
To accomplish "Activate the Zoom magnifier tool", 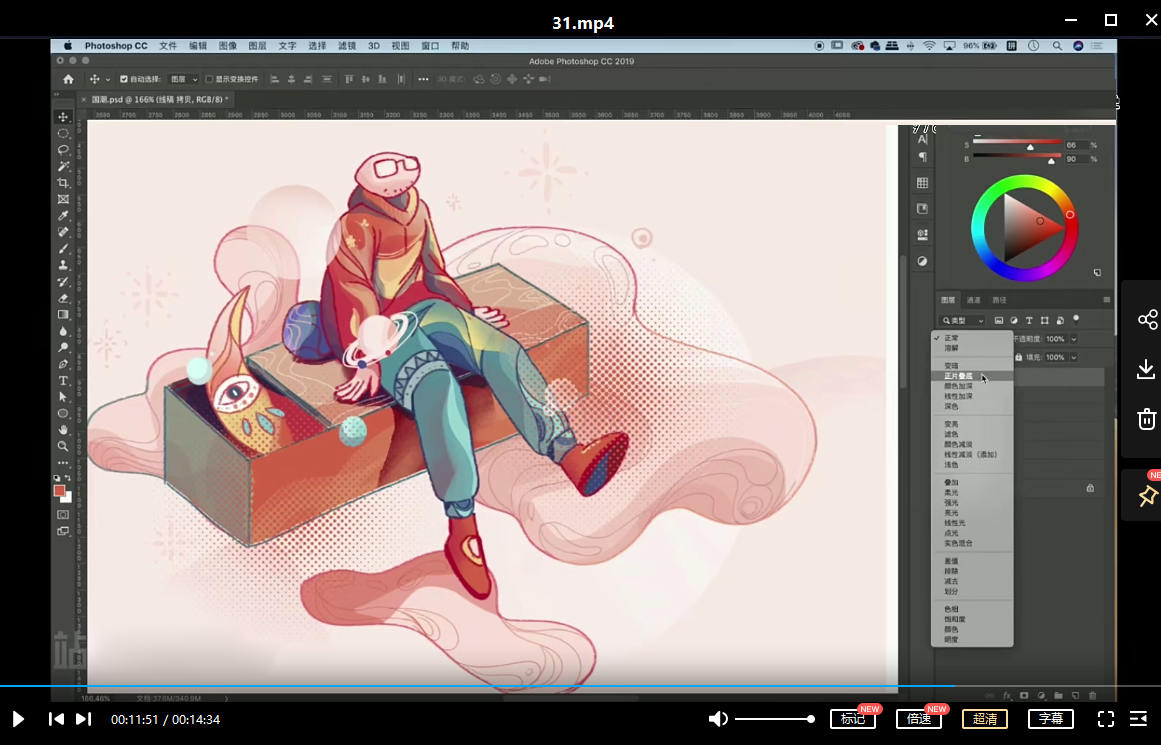I will pos(63,446).
